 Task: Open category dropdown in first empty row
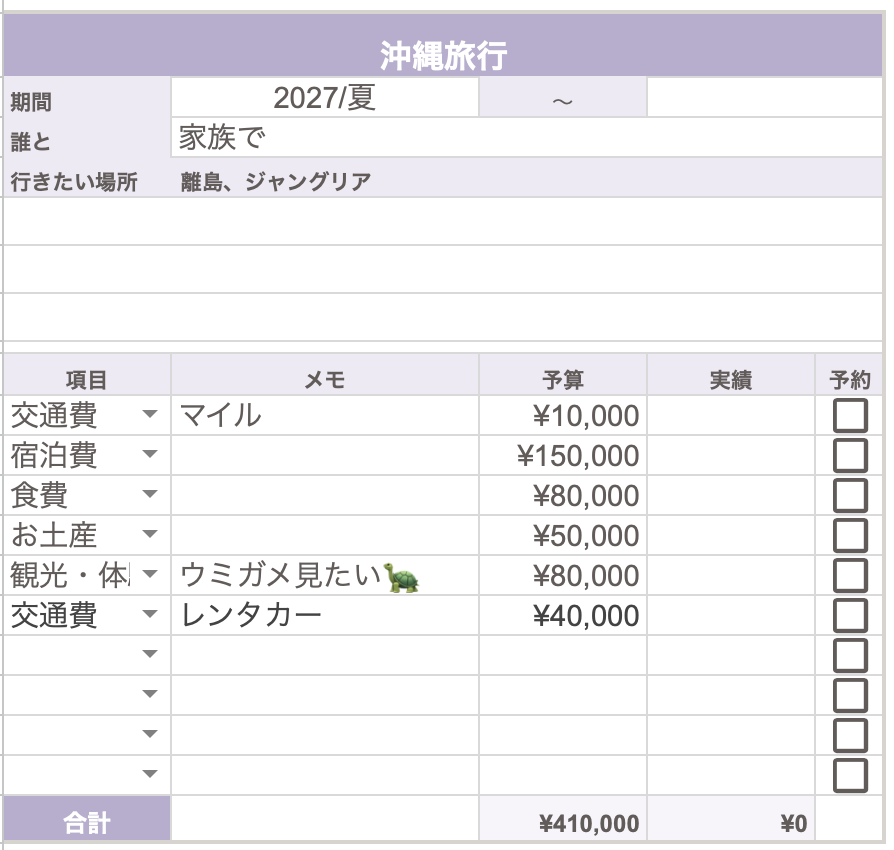pos(149,653)
